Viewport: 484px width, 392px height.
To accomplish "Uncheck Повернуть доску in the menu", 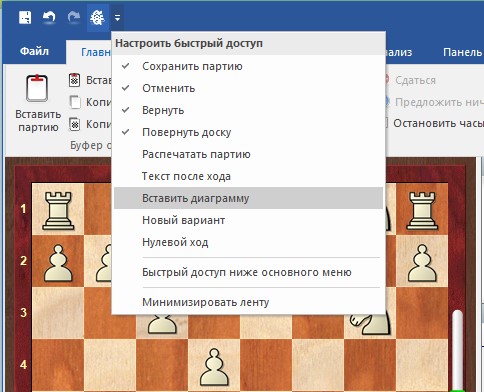I will point(248,132).
